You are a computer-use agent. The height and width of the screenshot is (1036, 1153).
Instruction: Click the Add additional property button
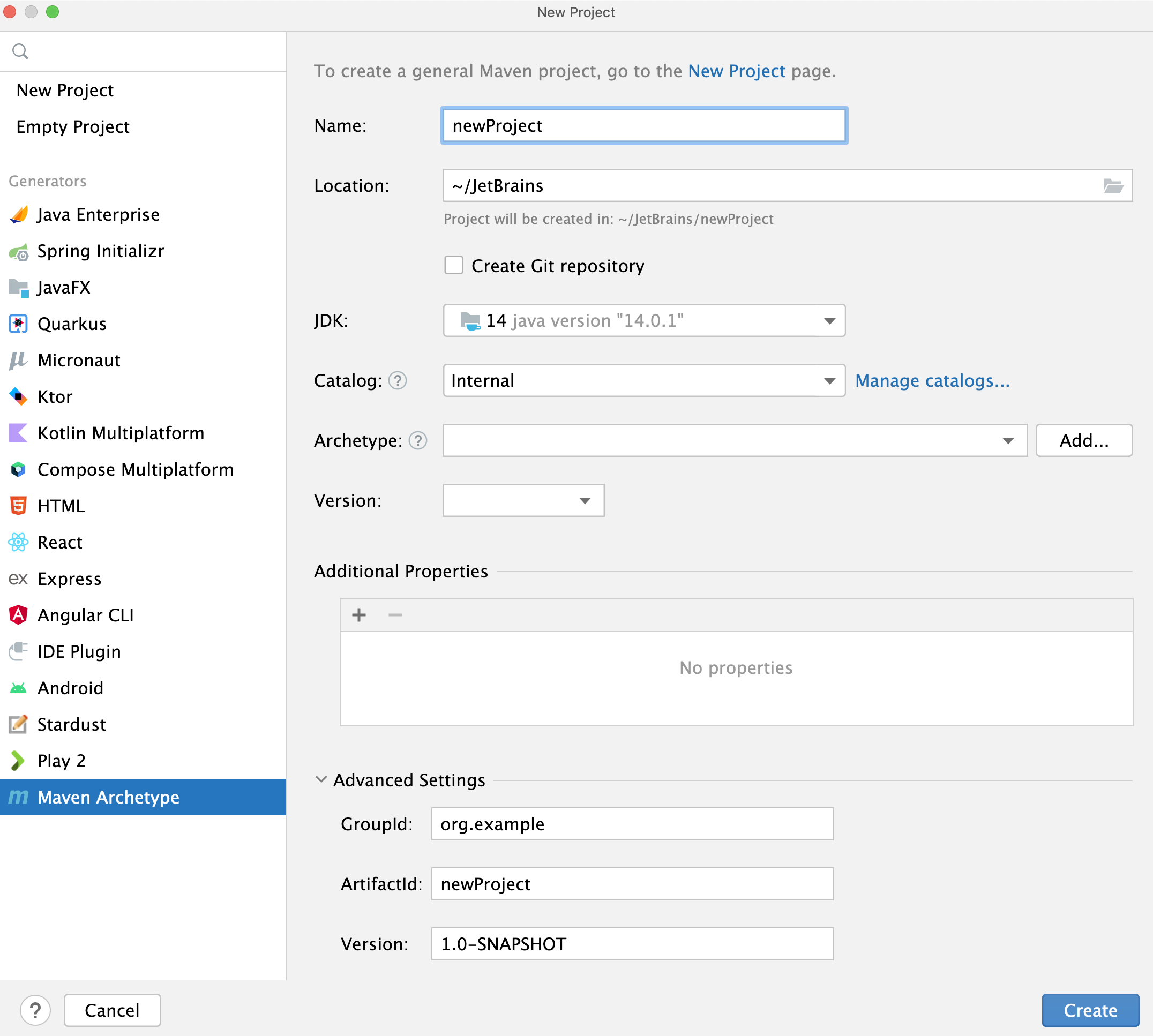click(359, 614)
